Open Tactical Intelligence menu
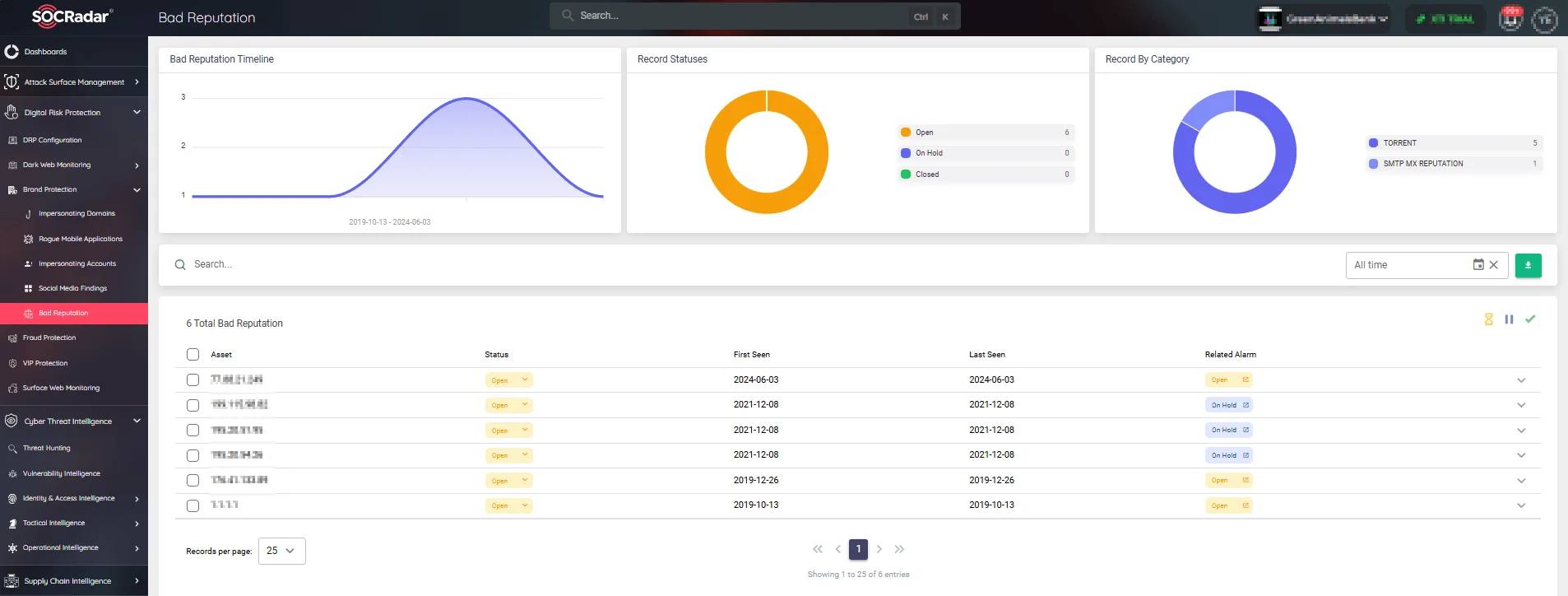 pyautogui.click(x=74, y=524)
